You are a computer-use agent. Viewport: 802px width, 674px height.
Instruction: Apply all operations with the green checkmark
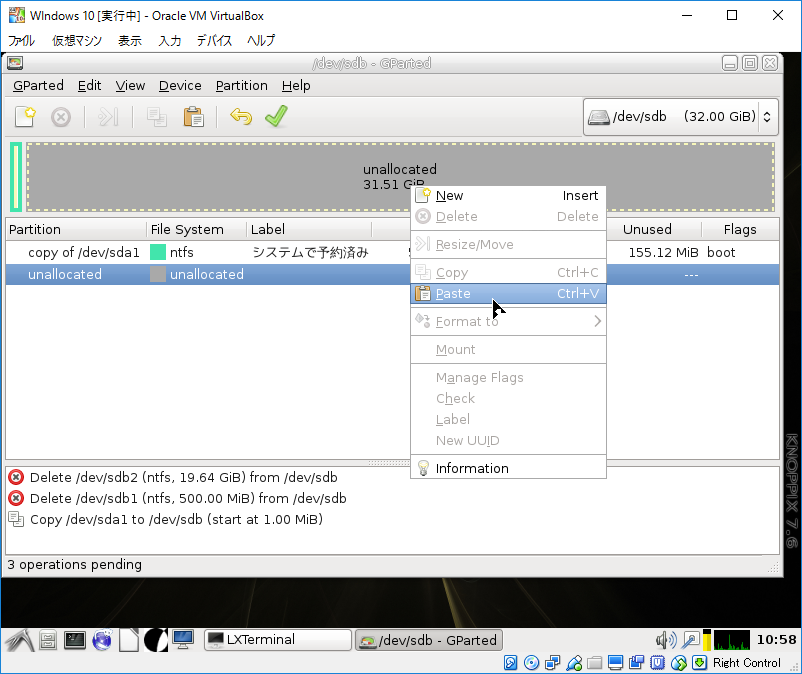[276, 116]
